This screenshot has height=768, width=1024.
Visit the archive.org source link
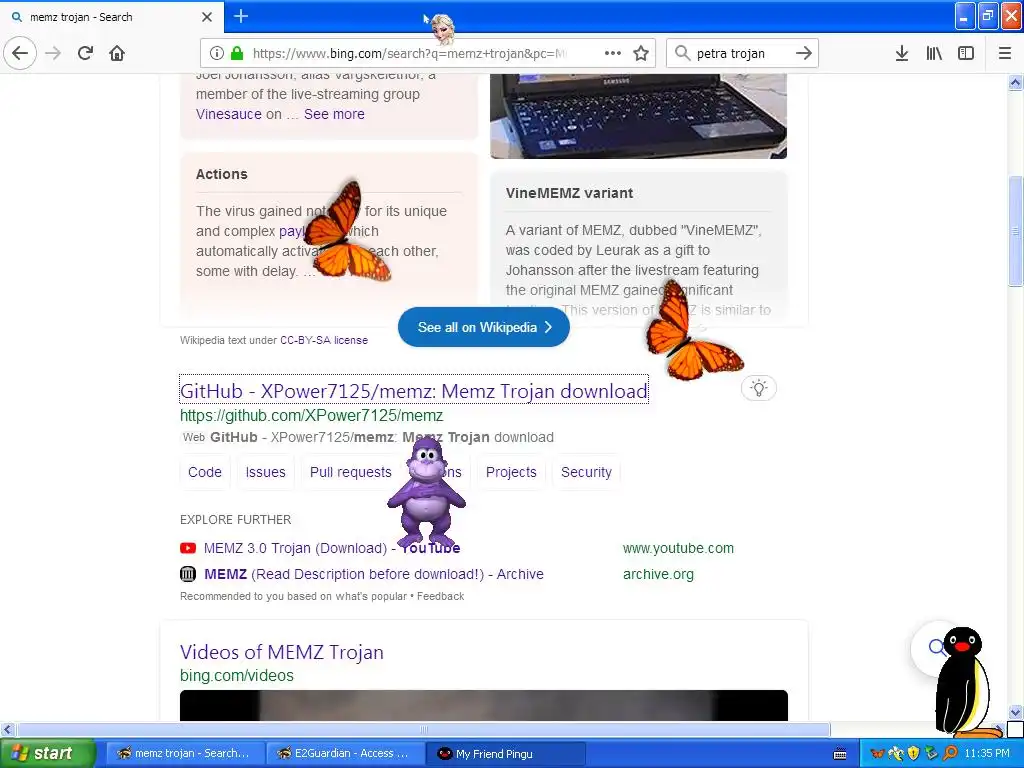tap(658, 574)
